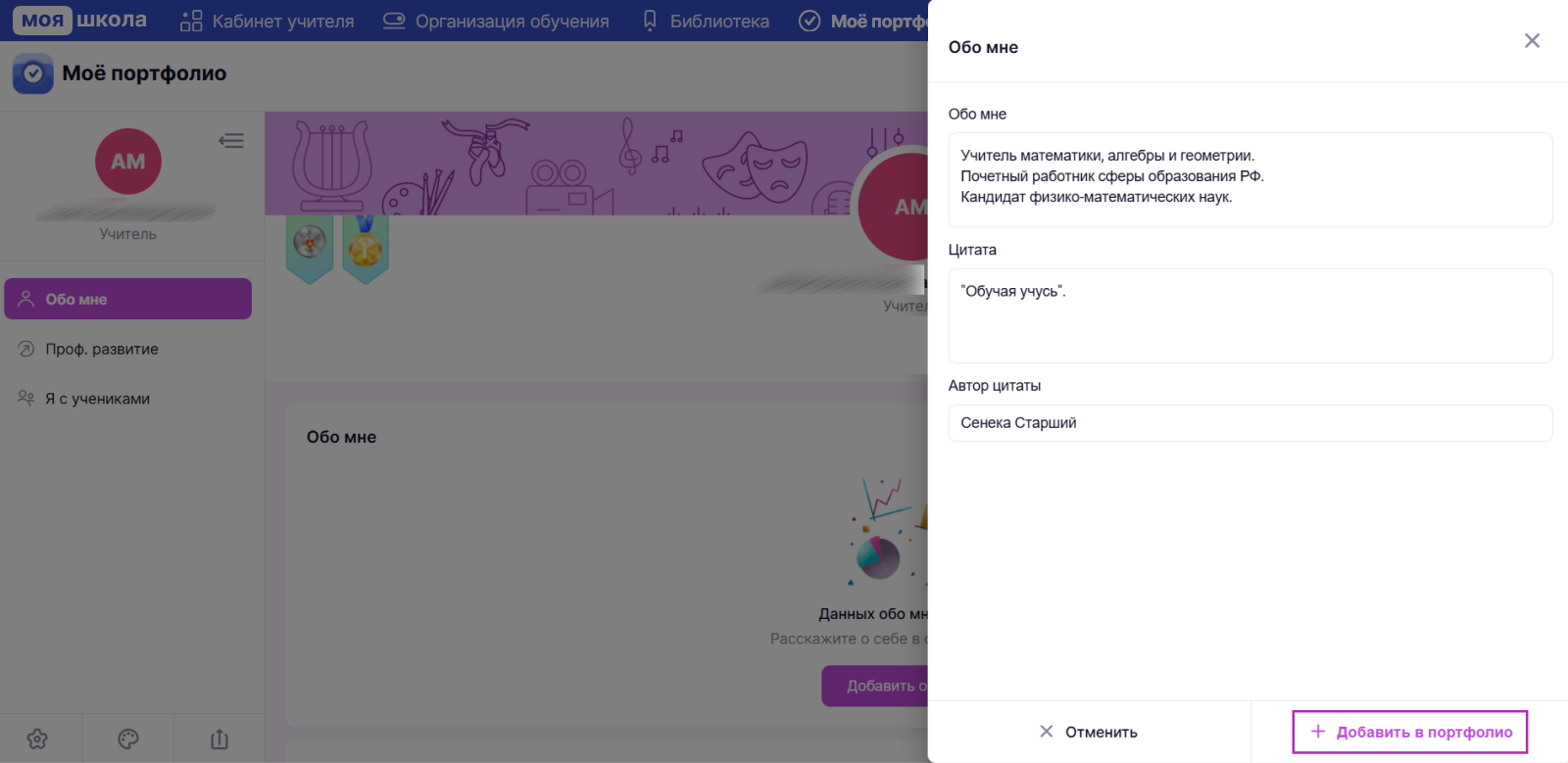Click the share/export icon at bottom left
Image resolution: width=1568 pixels, height=763 pixels.
pos(220,739)
